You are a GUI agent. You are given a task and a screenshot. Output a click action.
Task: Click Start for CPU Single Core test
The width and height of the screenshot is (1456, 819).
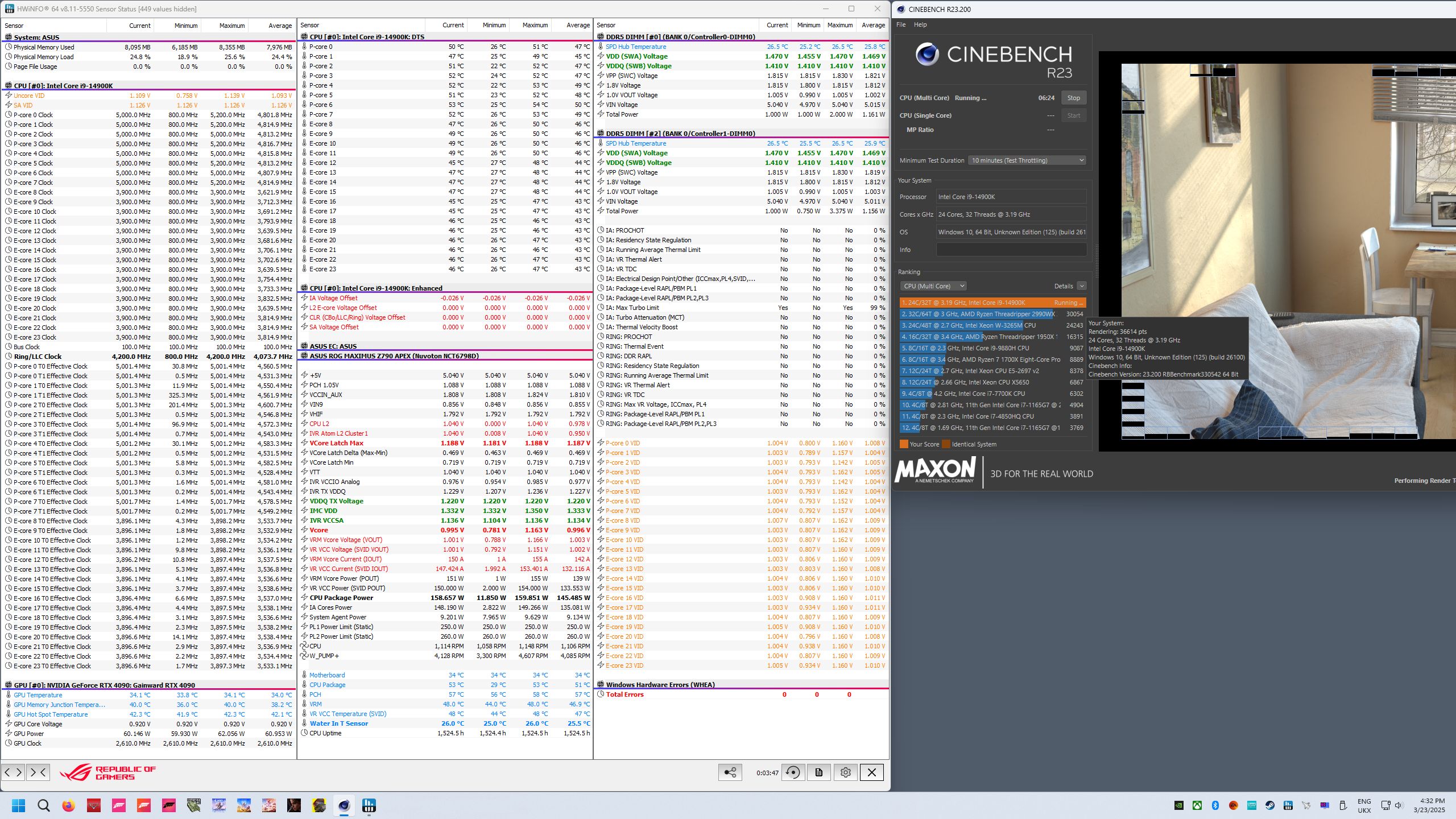point(1074,115)
